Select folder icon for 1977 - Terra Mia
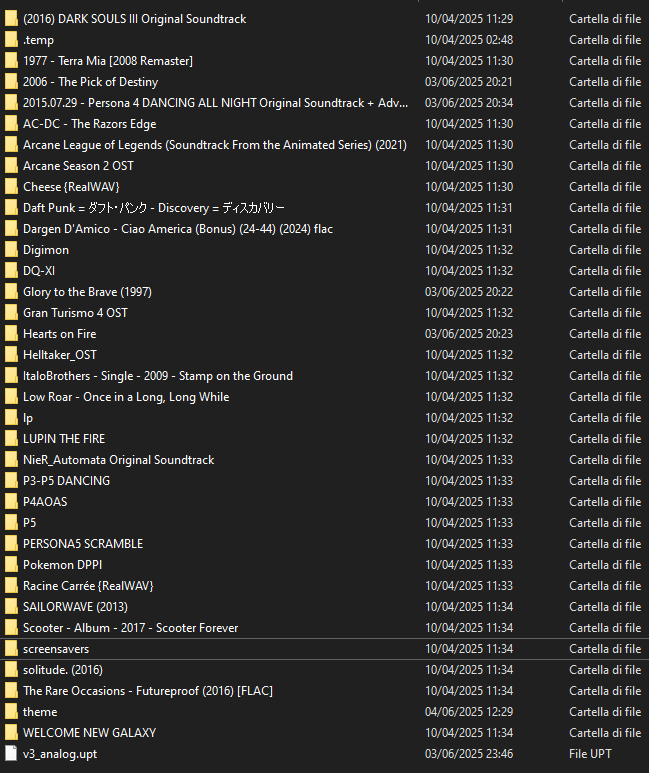Viewport: 649px width, 773px height. tap(11, 61)
